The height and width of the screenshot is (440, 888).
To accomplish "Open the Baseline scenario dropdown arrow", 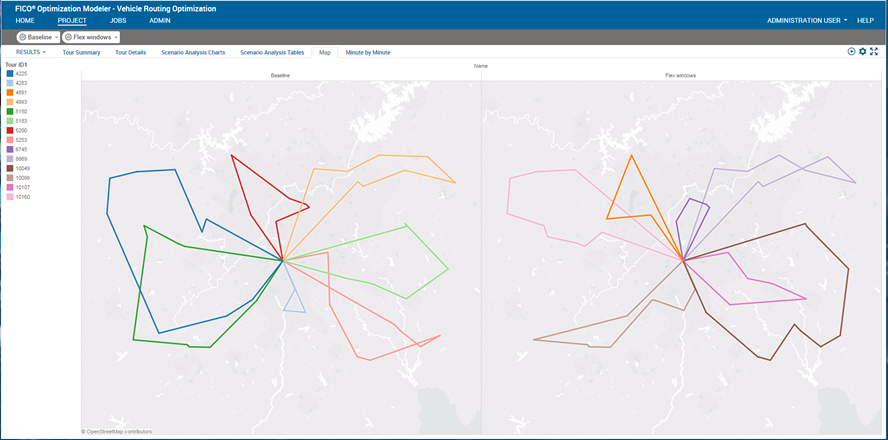I will click(x=57, y=37).
